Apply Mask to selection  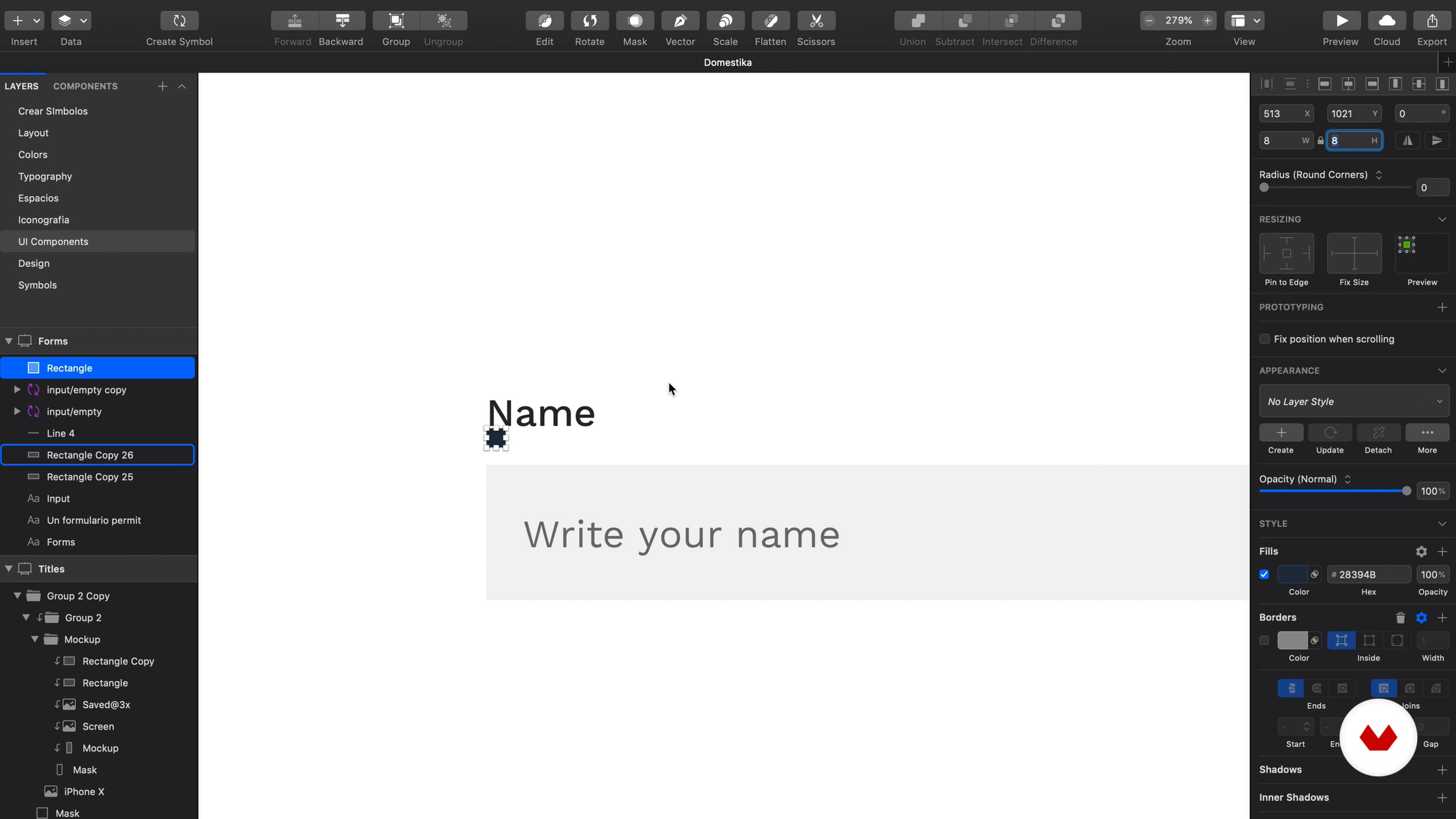point(635,21)
